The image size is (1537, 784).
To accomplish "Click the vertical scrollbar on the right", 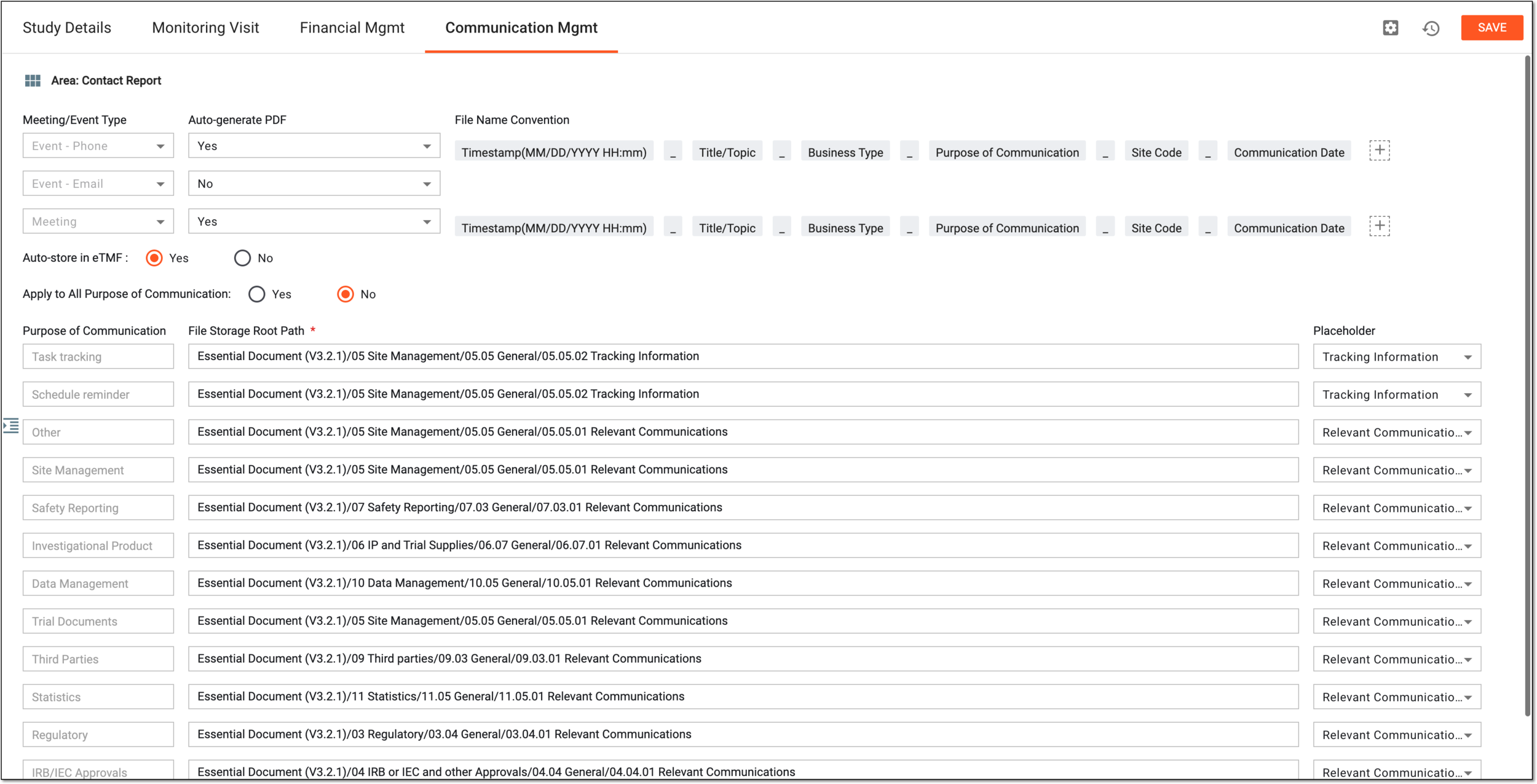I will [x=1527, y=386].
